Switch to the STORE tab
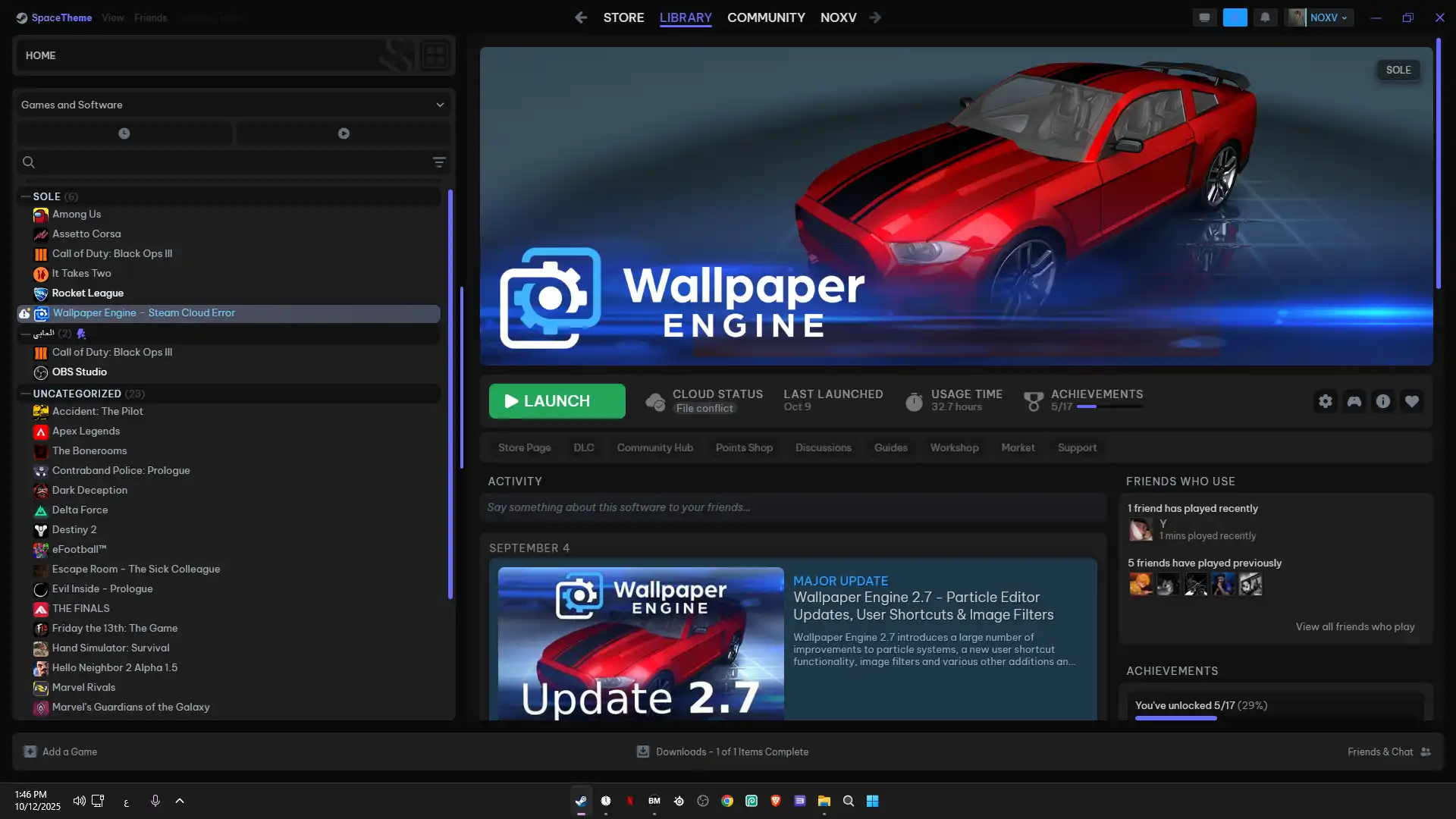The width and height of the screenshot is (1456, 819). 623,17
